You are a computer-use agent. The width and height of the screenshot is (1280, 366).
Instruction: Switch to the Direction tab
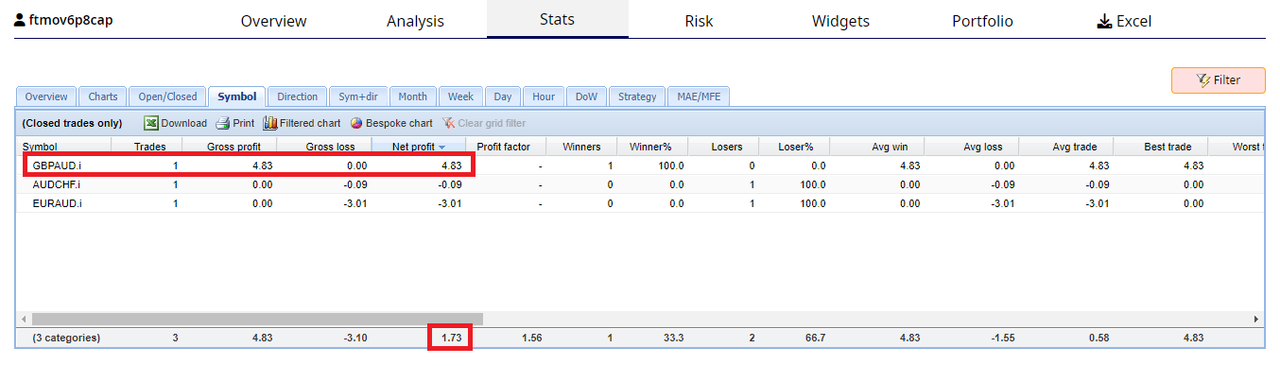pyautogui.click(x=297, y=97)
